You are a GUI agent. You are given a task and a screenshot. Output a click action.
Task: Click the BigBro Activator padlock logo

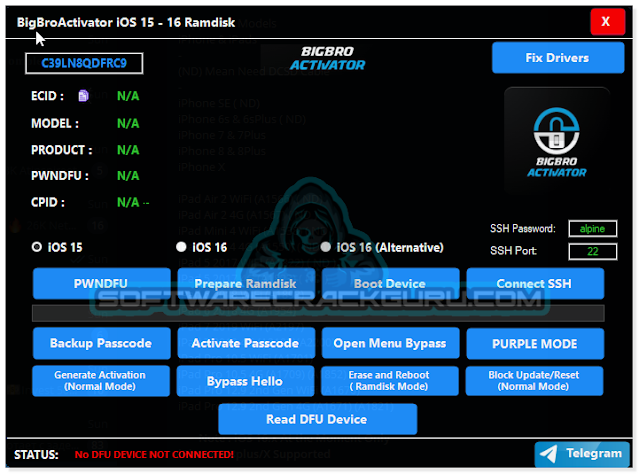[557, 140]
